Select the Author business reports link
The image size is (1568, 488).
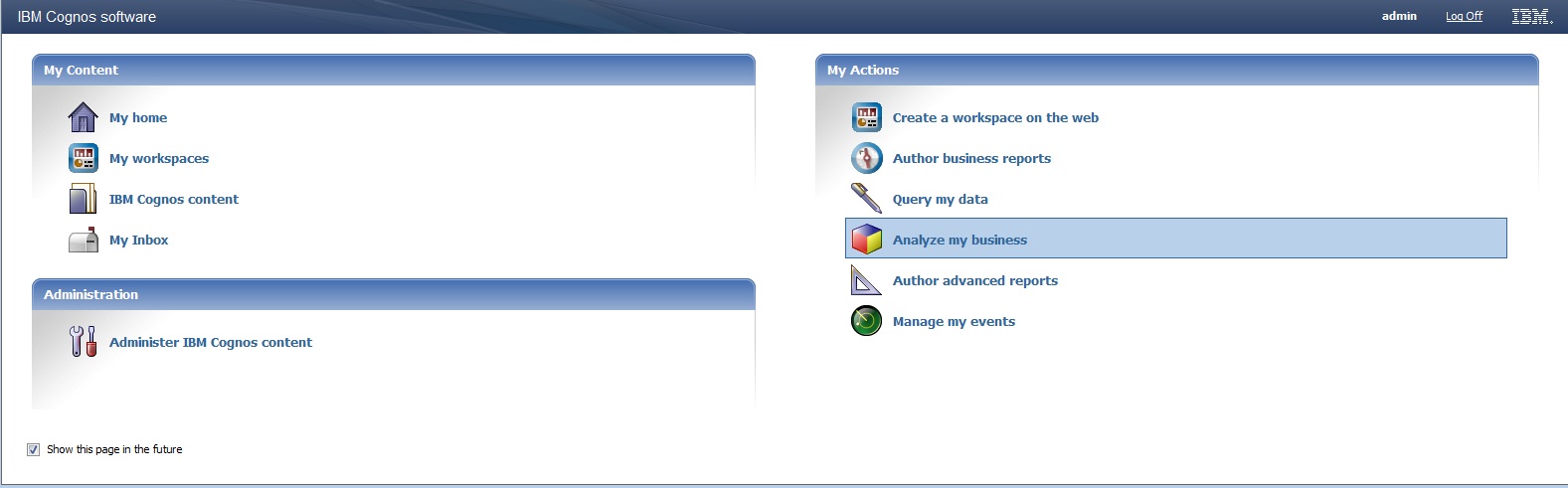coord(971,158)
